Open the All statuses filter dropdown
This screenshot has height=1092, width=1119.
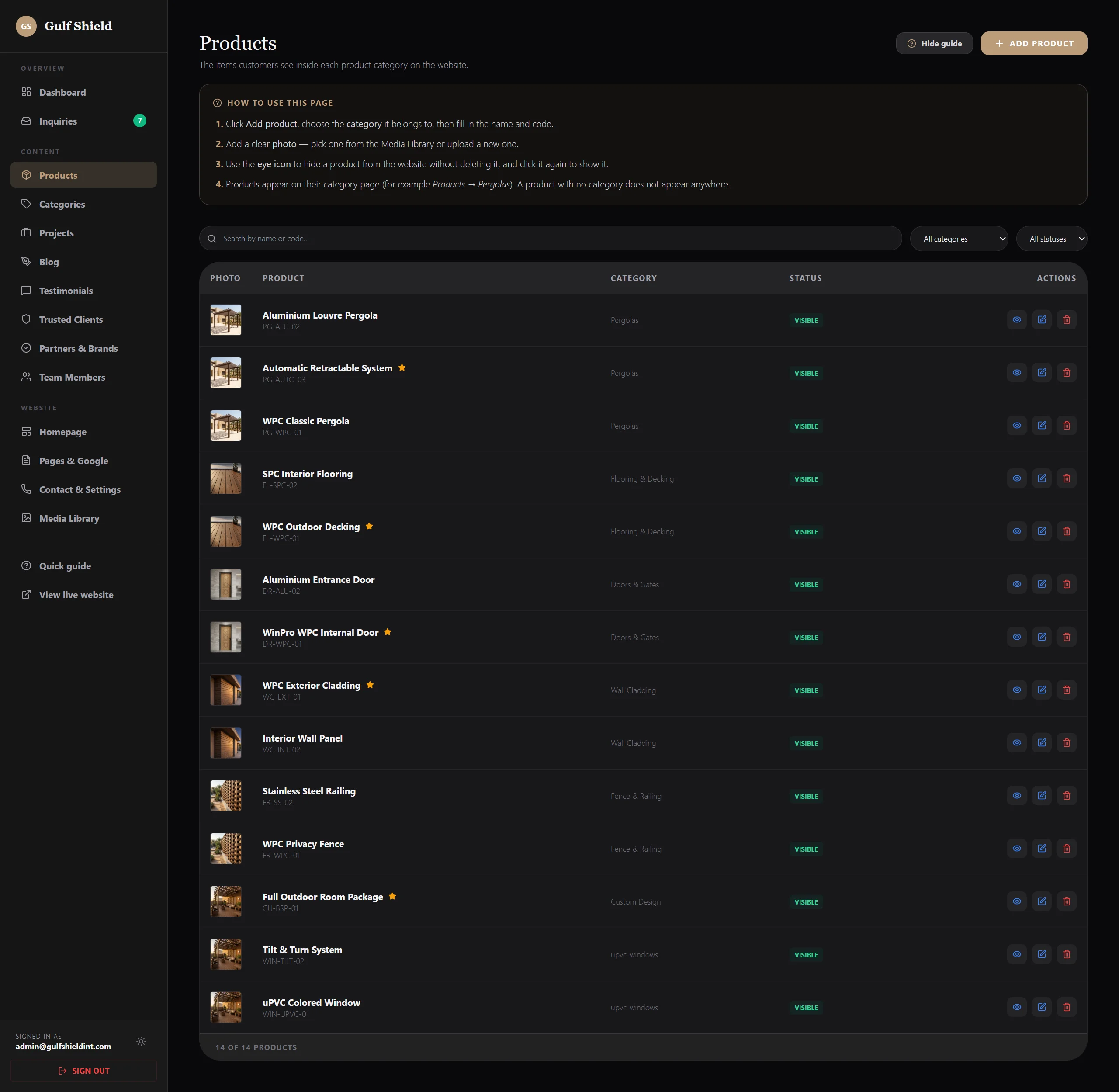tap(1051, 239)
